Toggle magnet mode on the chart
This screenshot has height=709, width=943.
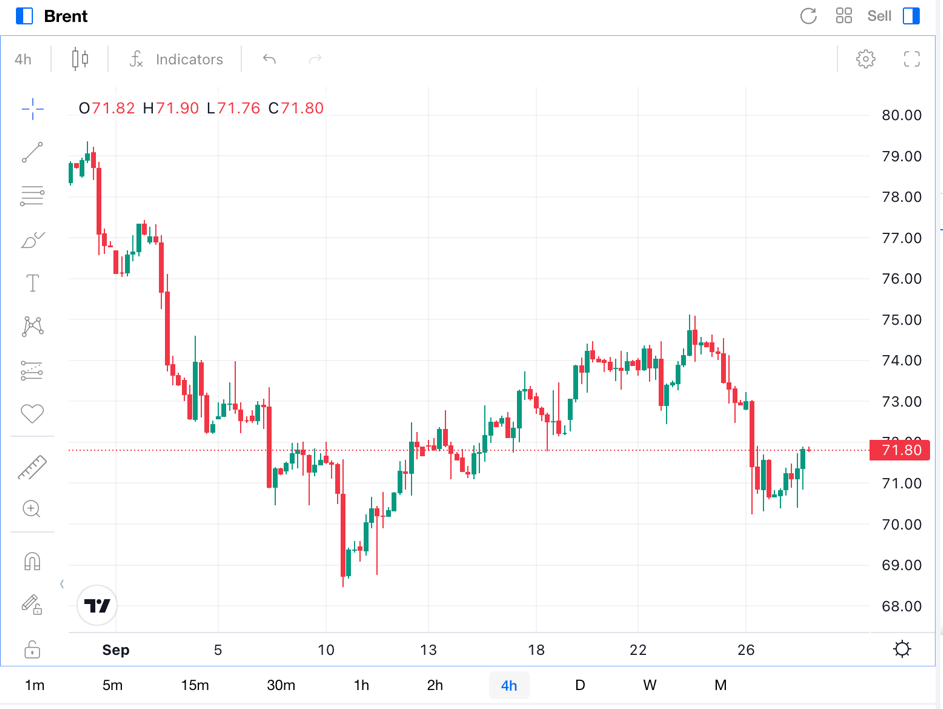(32, 561)
